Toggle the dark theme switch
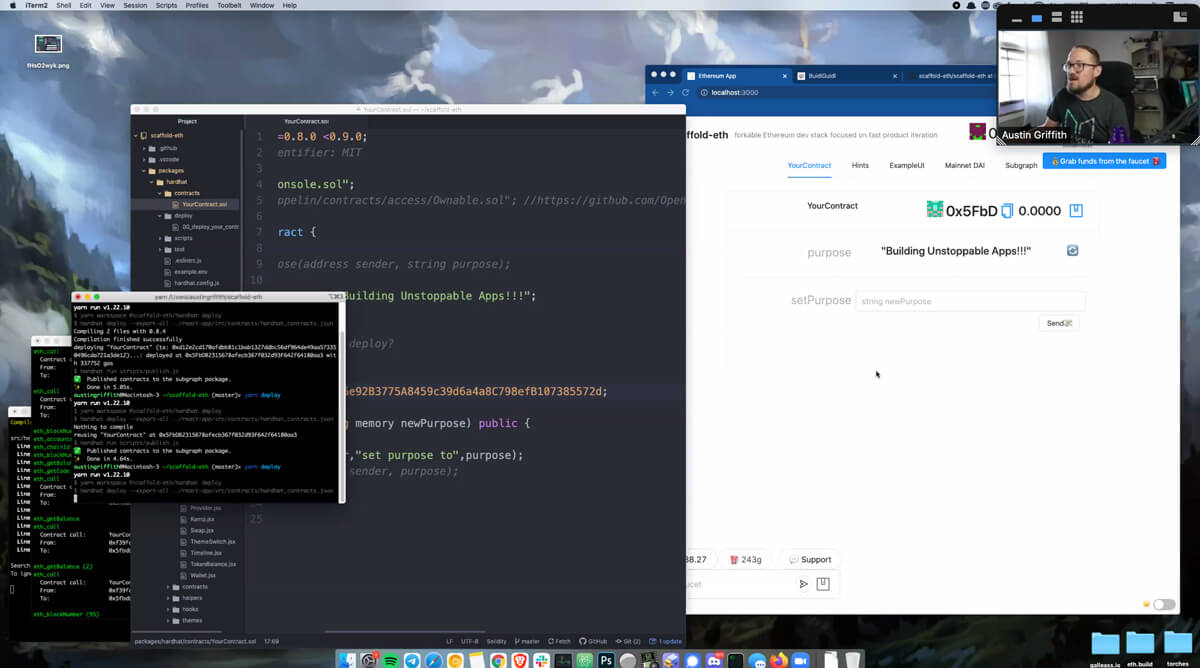The width and height of the screenshot is (1200, 668). point(1163,604)
